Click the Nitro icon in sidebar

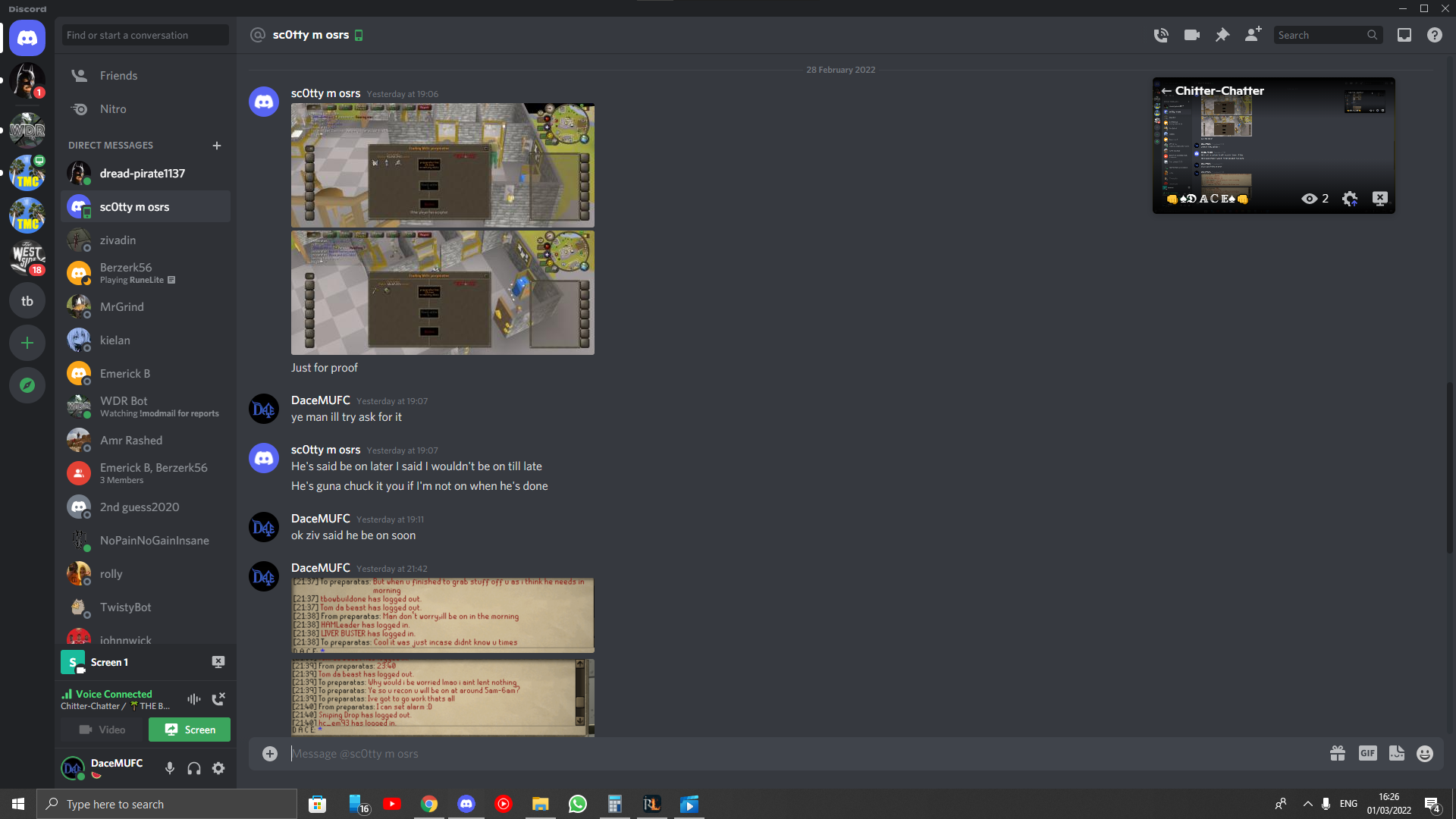coord(80,109)
